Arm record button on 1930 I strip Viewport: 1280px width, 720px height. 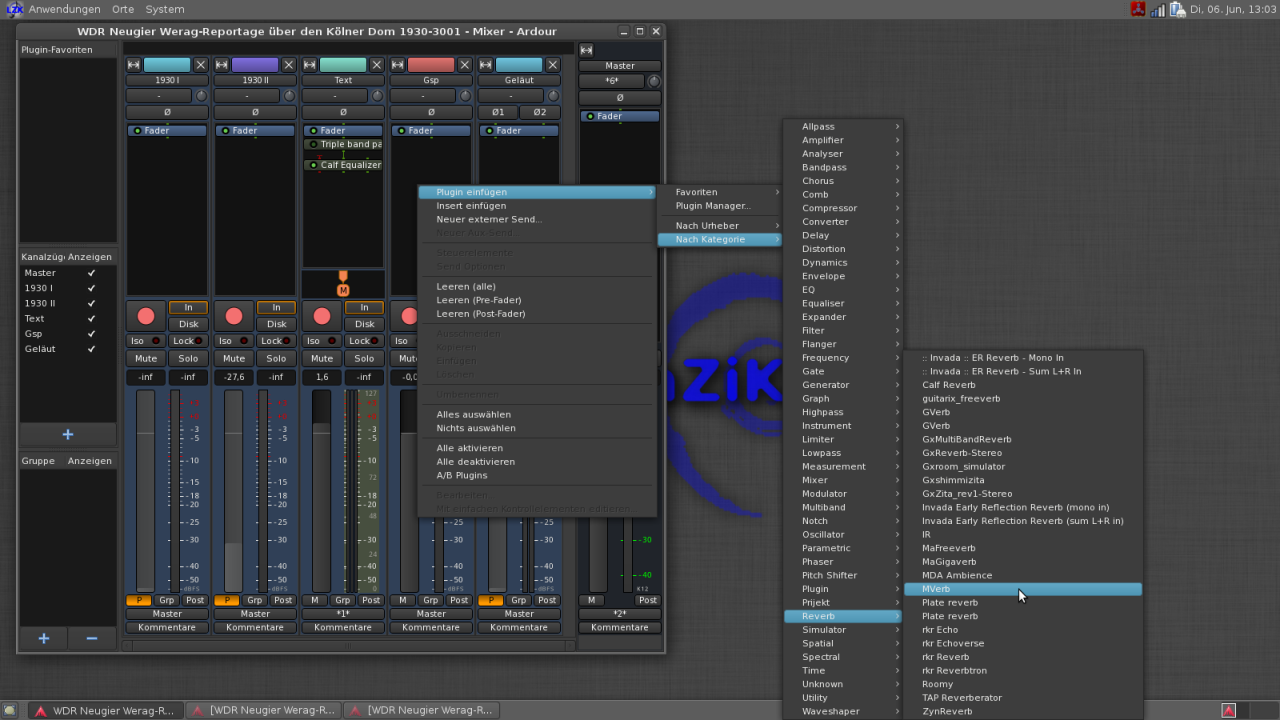click(x=146, y=316)
